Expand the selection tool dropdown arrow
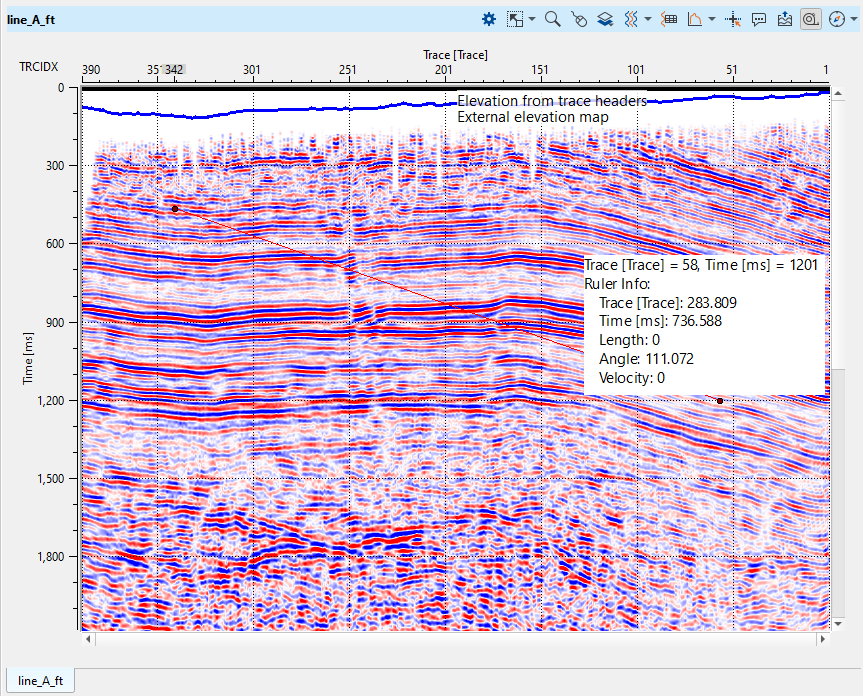The height and width of the screenshot is (696, 863). pos(532,19)
